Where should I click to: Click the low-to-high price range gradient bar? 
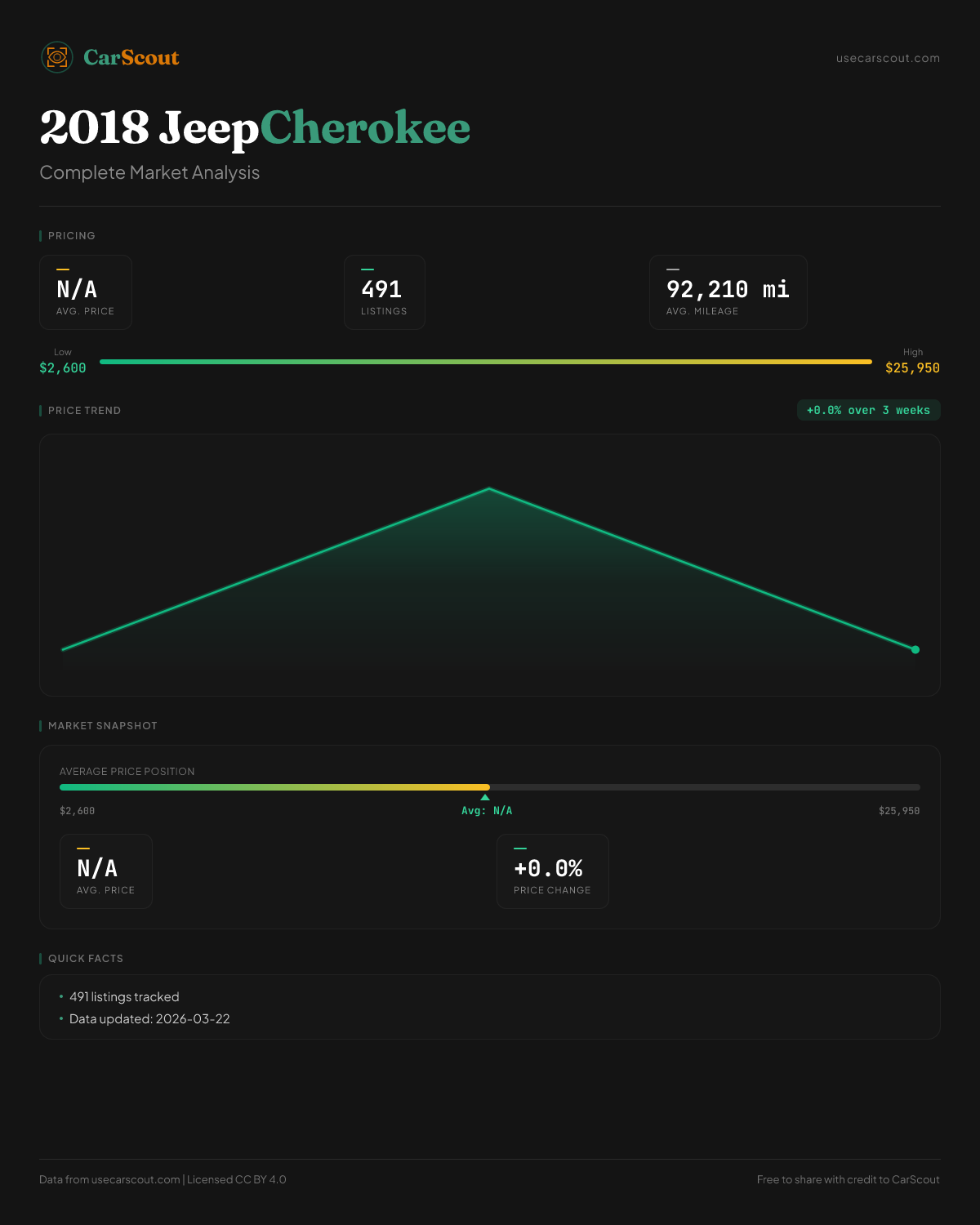[485, 361]
